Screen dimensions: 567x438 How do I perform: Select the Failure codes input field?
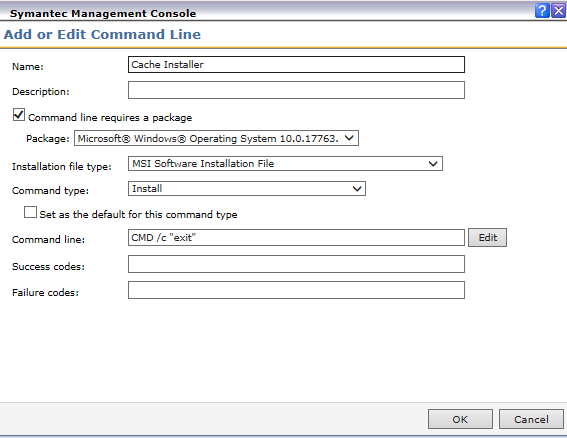(x=296, y=290)
